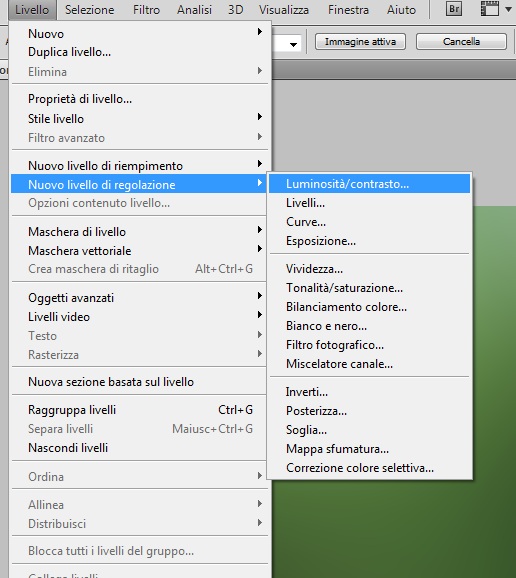516x578 pixels.
Task: Select Vividezza... adjustment
Action: click(369, 269)
